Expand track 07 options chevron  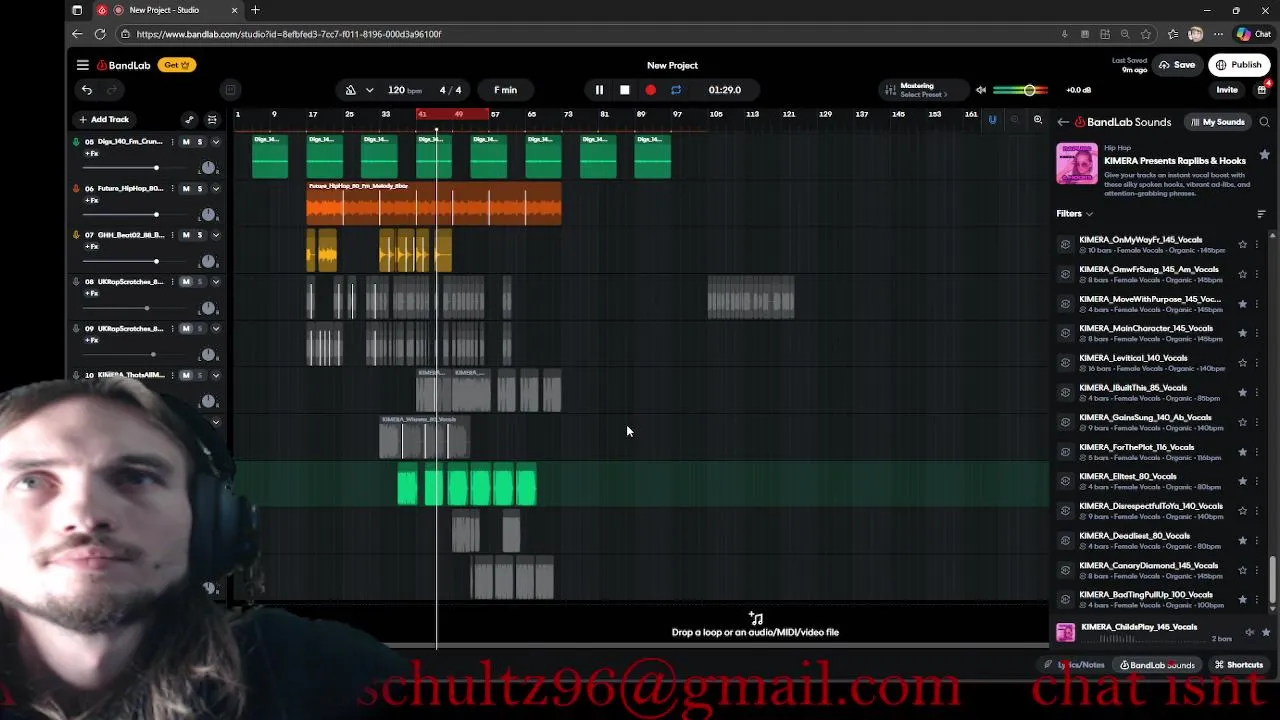[x=216, y=235]
